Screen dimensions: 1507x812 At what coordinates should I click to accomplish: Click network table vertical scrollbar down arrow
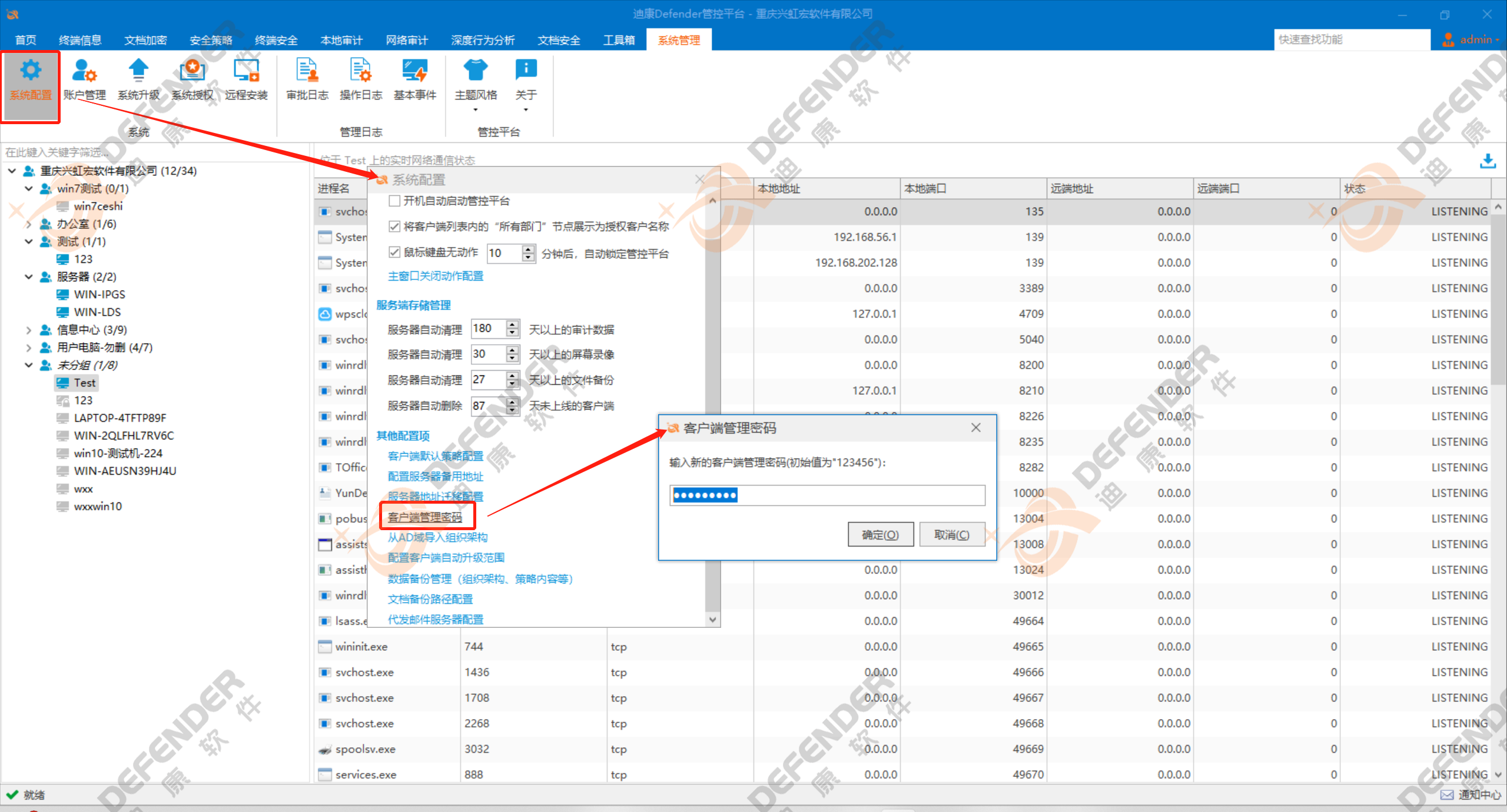point(1499,774)
